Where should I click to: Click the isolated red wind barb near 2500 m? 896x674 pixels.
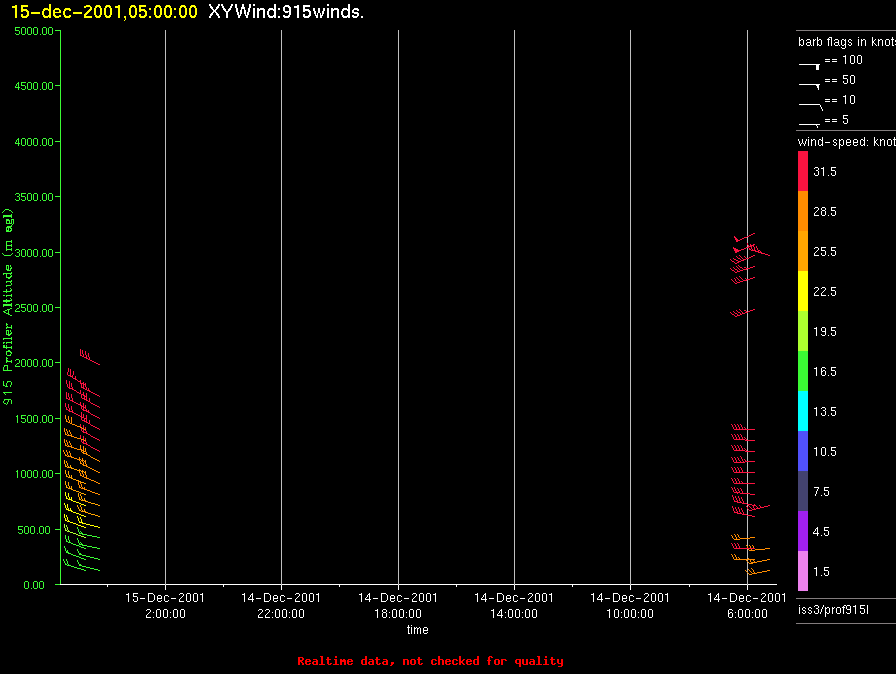(742, 312)
